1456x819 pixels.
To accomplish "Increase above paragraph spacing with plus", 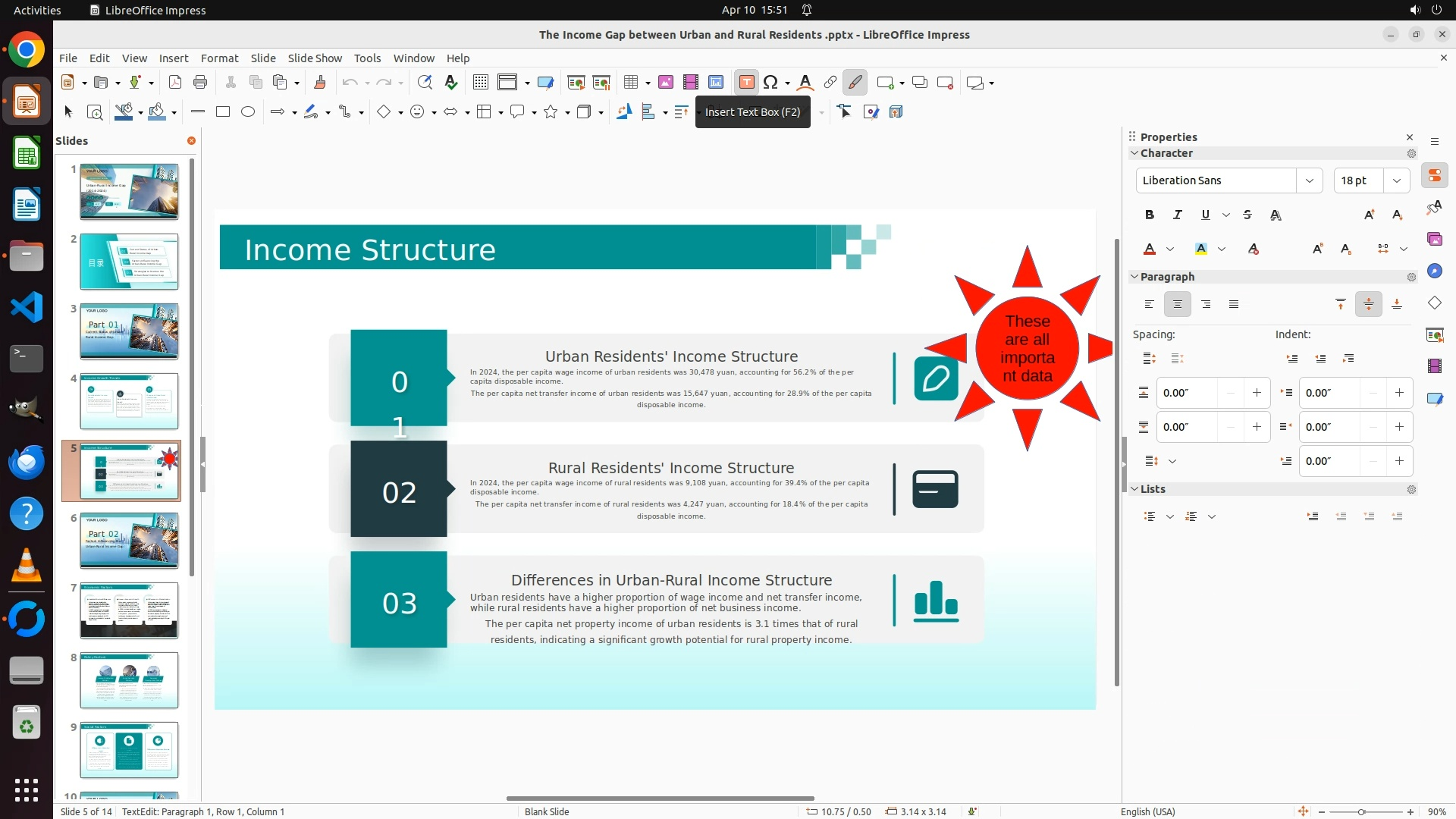I will 1257,393.
